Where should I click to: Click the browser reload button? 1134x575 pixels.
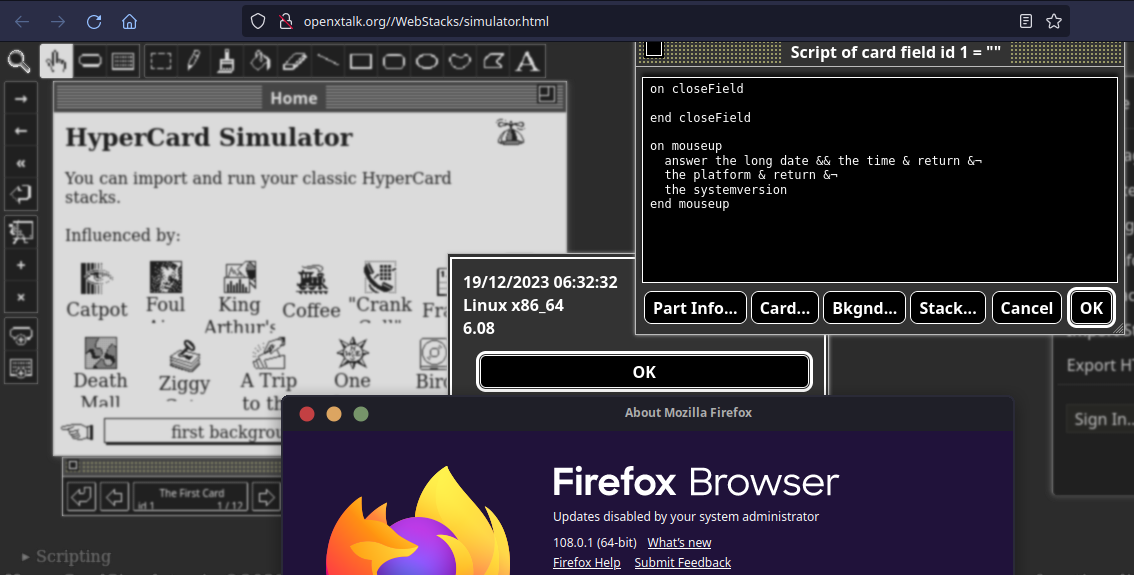[94, 22]
